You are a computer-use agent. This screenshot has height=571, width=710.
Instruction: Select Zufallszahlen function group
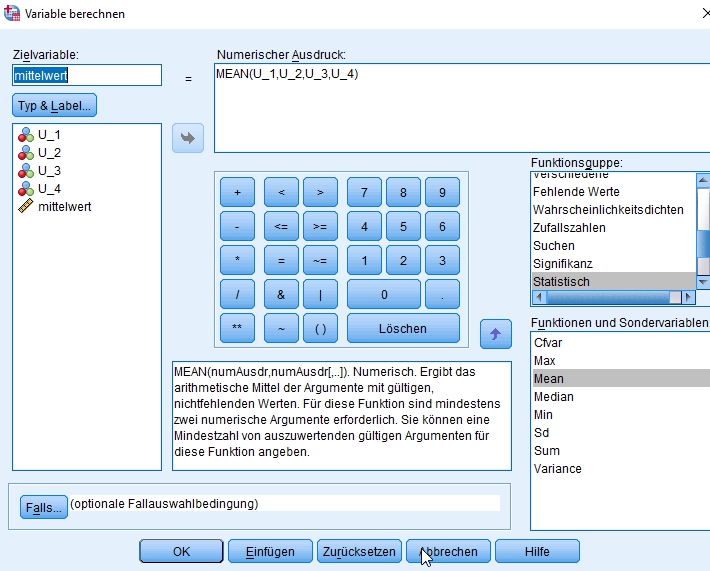click(569, 228)
